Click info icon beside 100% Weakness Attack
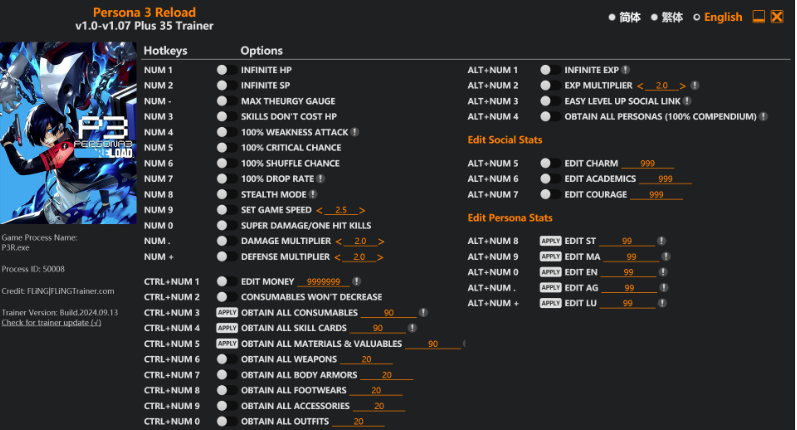This screenshot has width=797, height=430. coord(355,132)
